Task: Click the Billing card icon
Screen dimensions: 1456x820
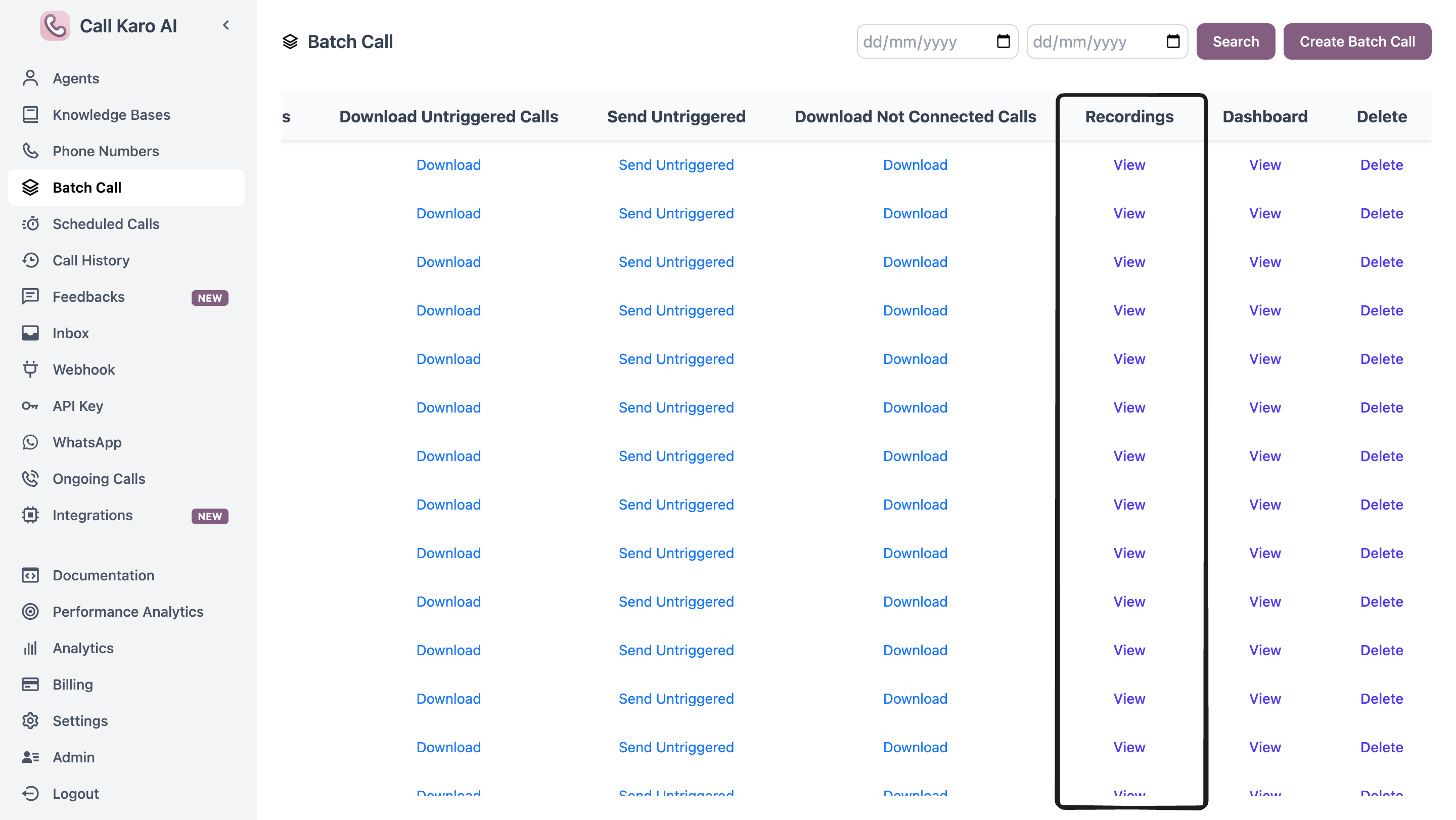Action: 30,685
